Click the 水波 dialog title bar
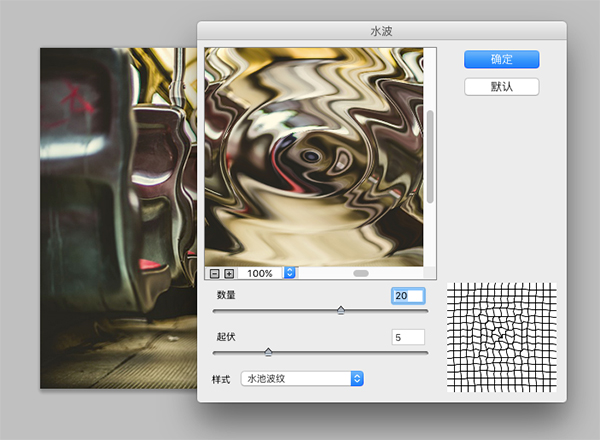This screenshot has height=440, width=600. 381,31
